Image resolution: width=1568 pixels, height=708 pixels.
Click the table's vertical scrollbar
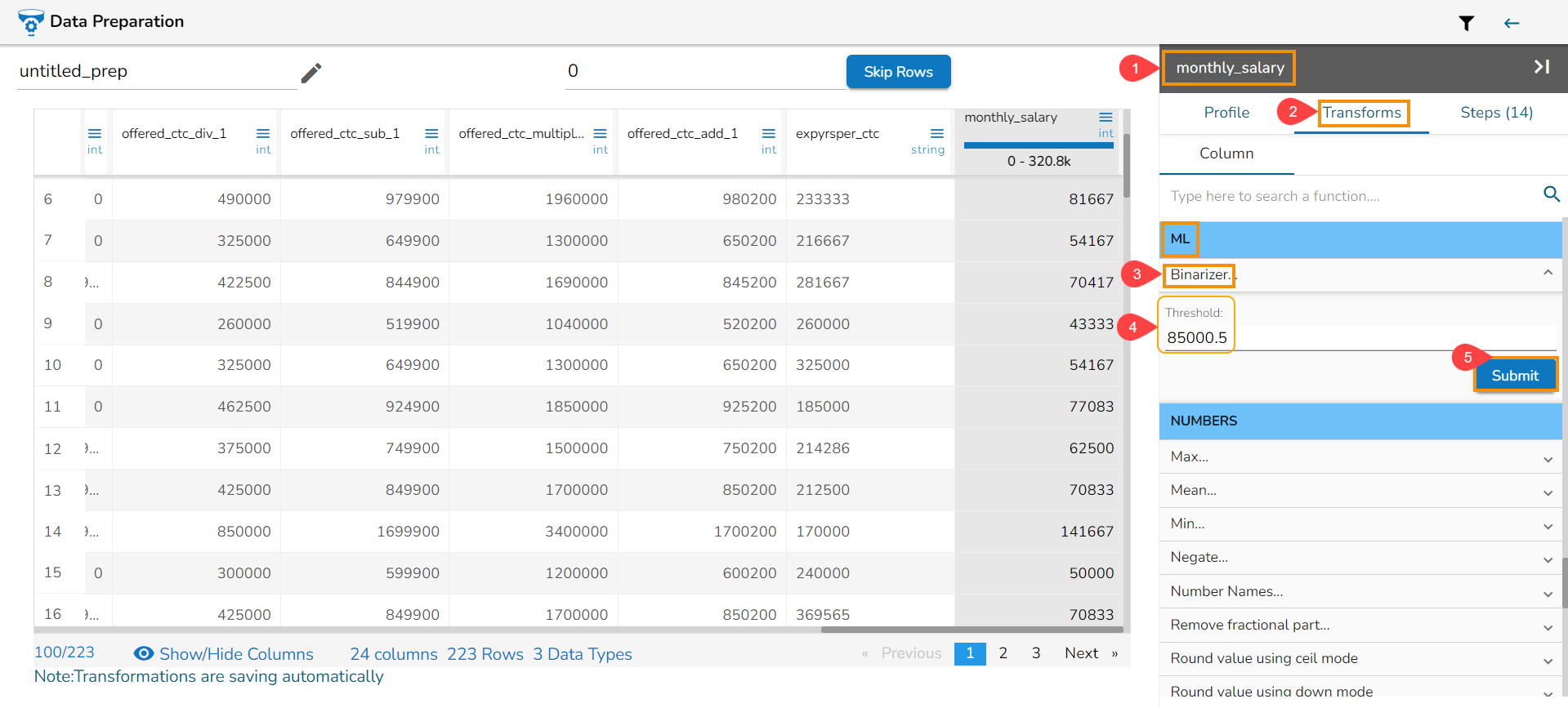(1126, 167)
